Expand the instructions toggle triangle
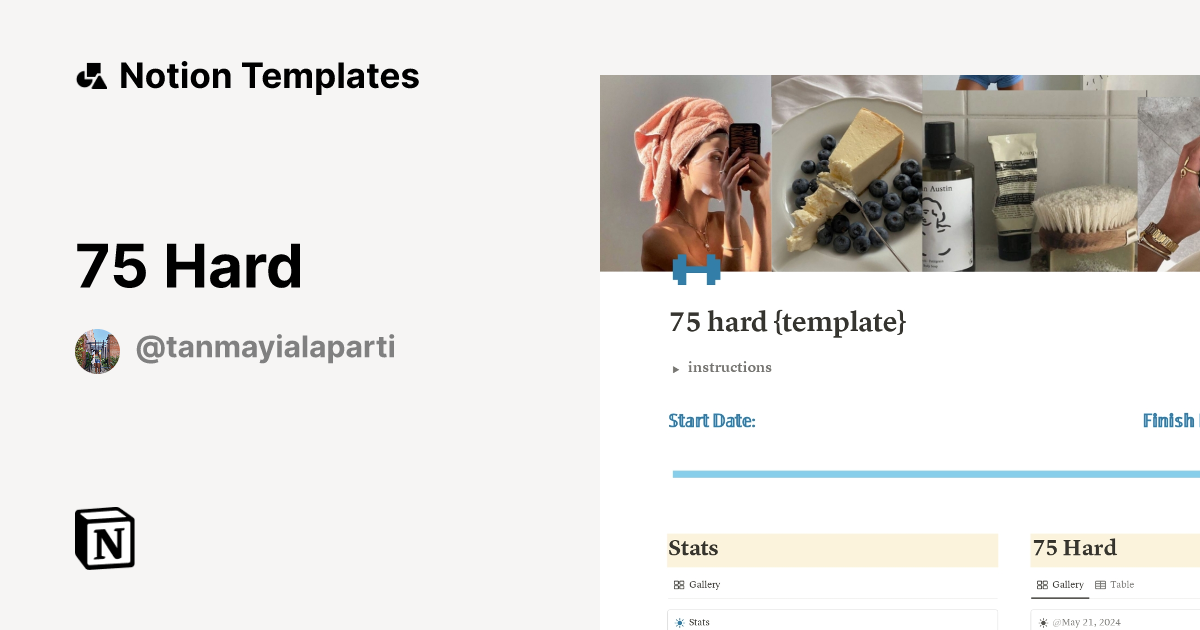 pos(676,369)
